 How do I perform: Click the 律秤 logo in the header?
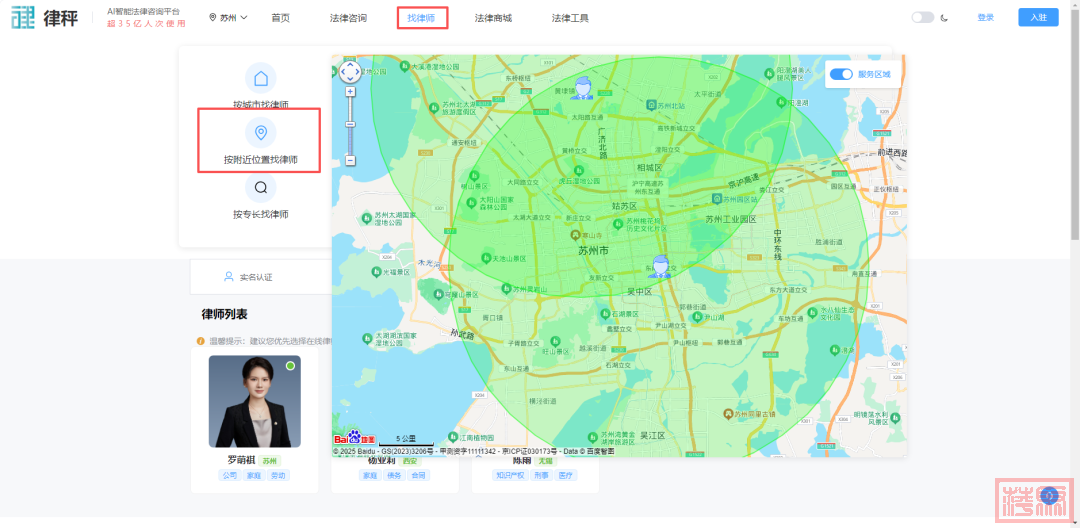44,18
